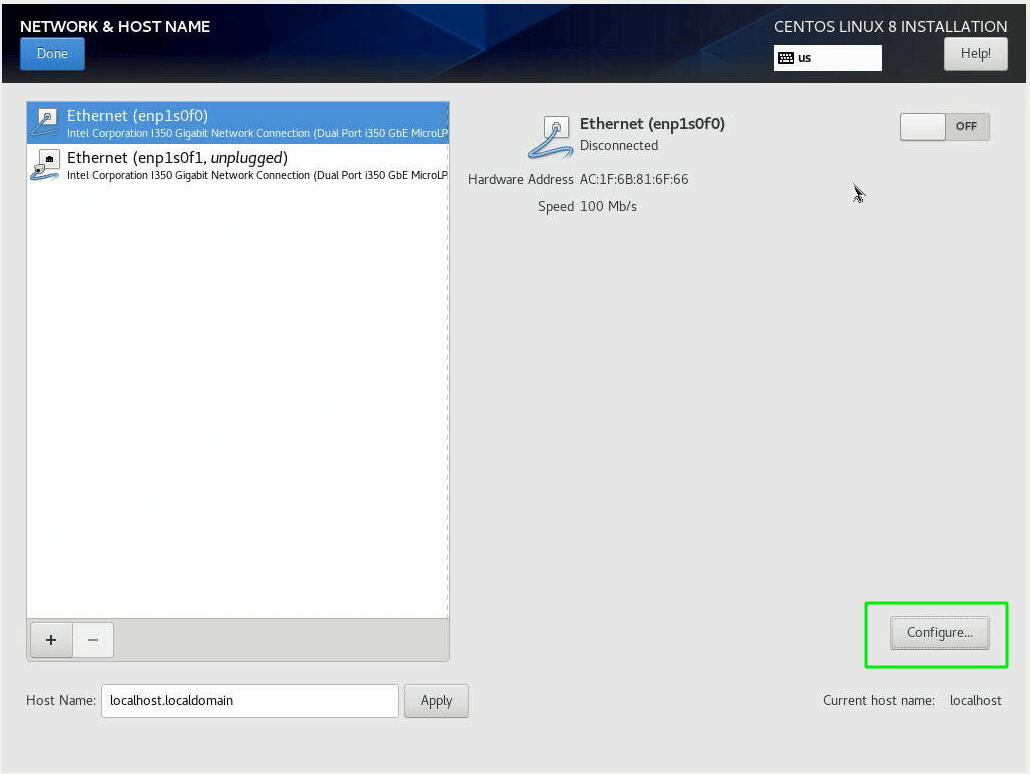The image size is (1030, 774).
Task: Apply the host name
Action: [x=436, y=701]
